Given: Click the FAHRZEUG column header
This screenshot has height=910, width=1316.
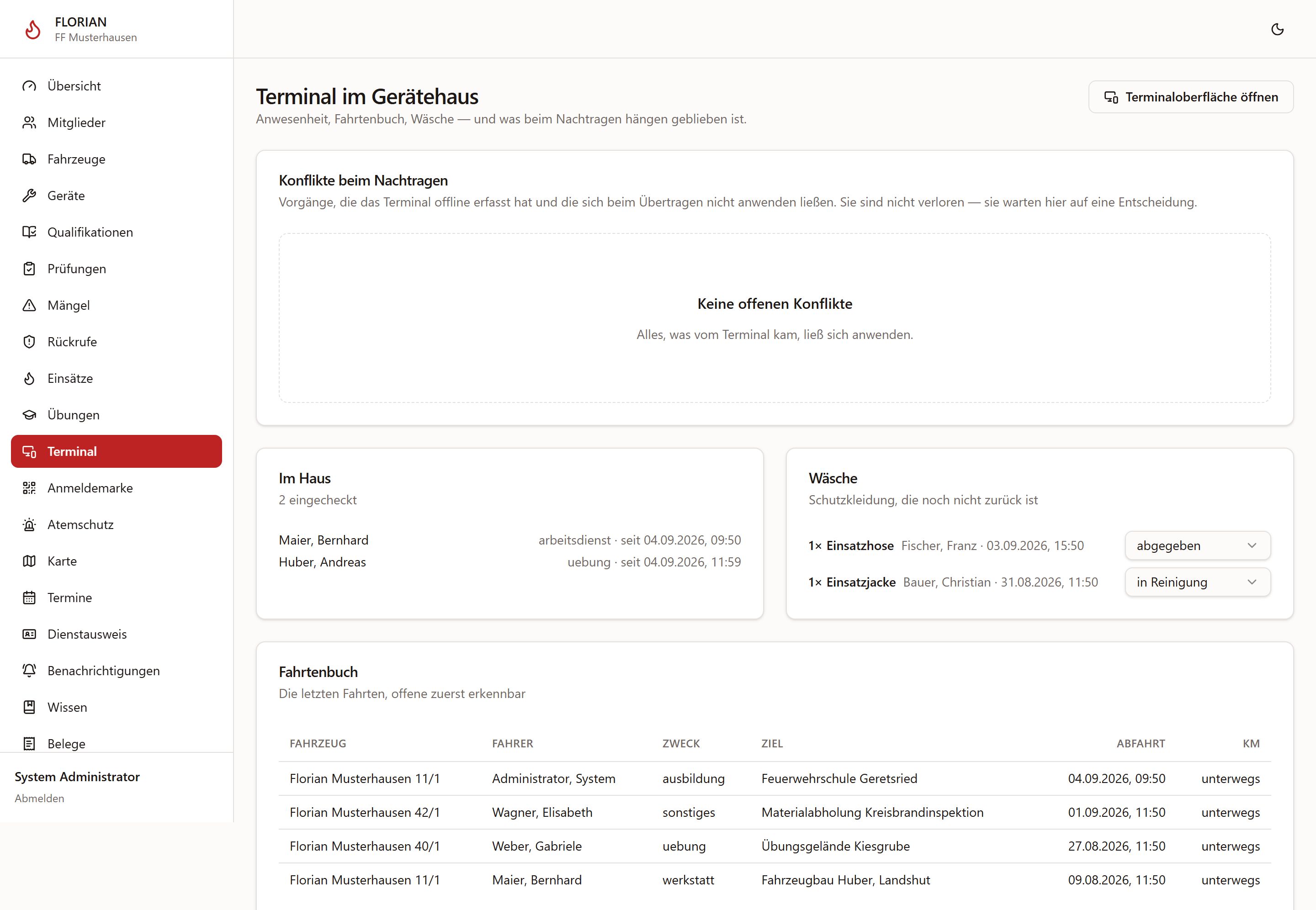Looking at the screenshot, I should coord(318,744).
